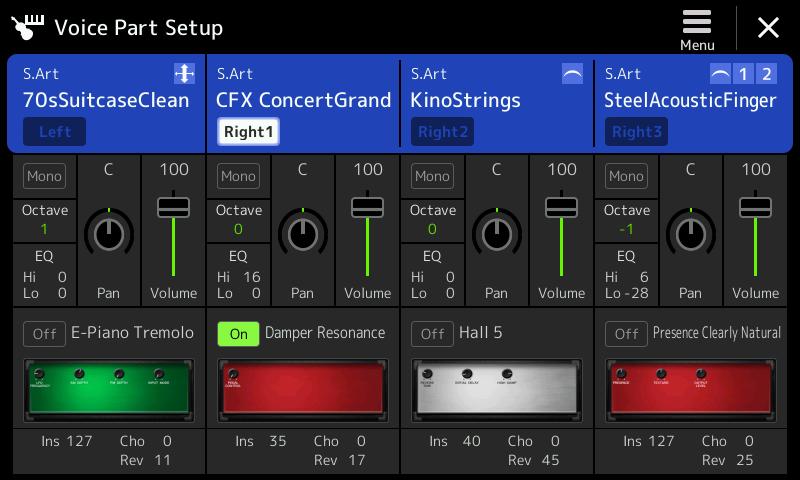This screenshot has height=480, width=800.
Task: Click Rev 25 send for Right3
Action: click(x=727, y=460)
